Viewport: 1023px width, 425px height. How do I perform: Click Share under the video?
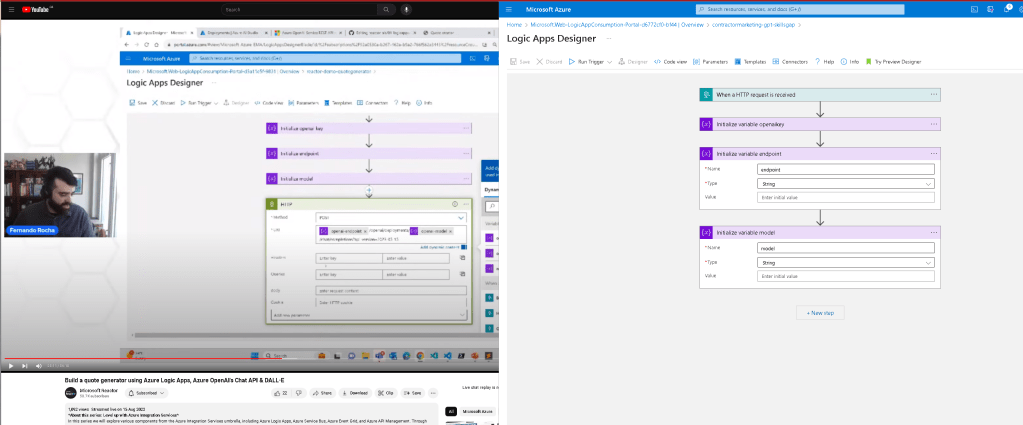tap(322, 393)
